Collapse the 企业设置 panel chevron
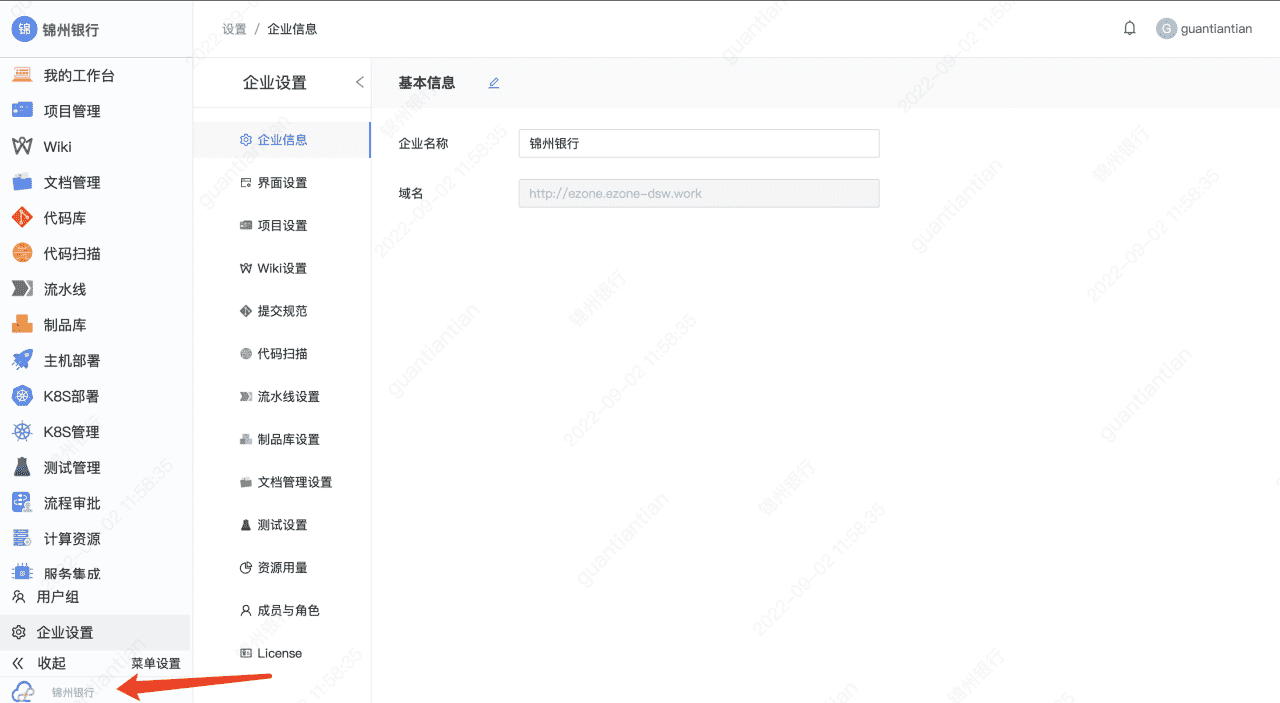This screenshot has height=703, width=1280. [359, 83]
